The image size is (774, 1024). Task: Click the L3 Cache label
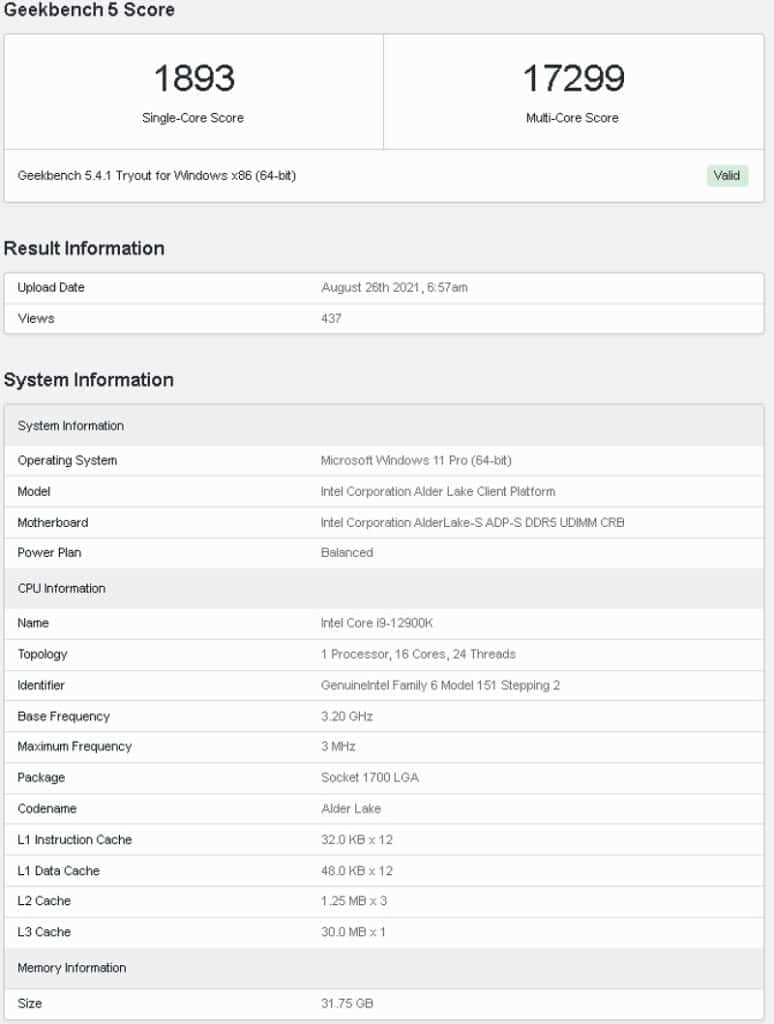coord(44,932)
